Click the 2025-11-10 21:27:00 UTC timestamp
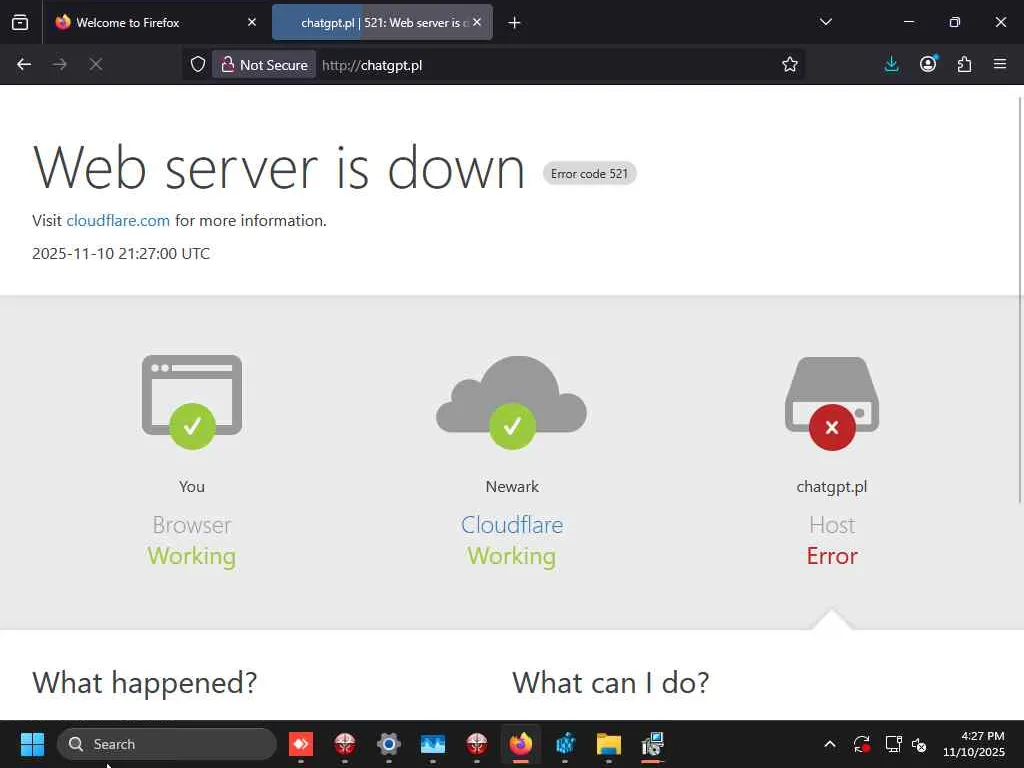The width and height of the screenshot is (1024, 768). click(121, 253)
